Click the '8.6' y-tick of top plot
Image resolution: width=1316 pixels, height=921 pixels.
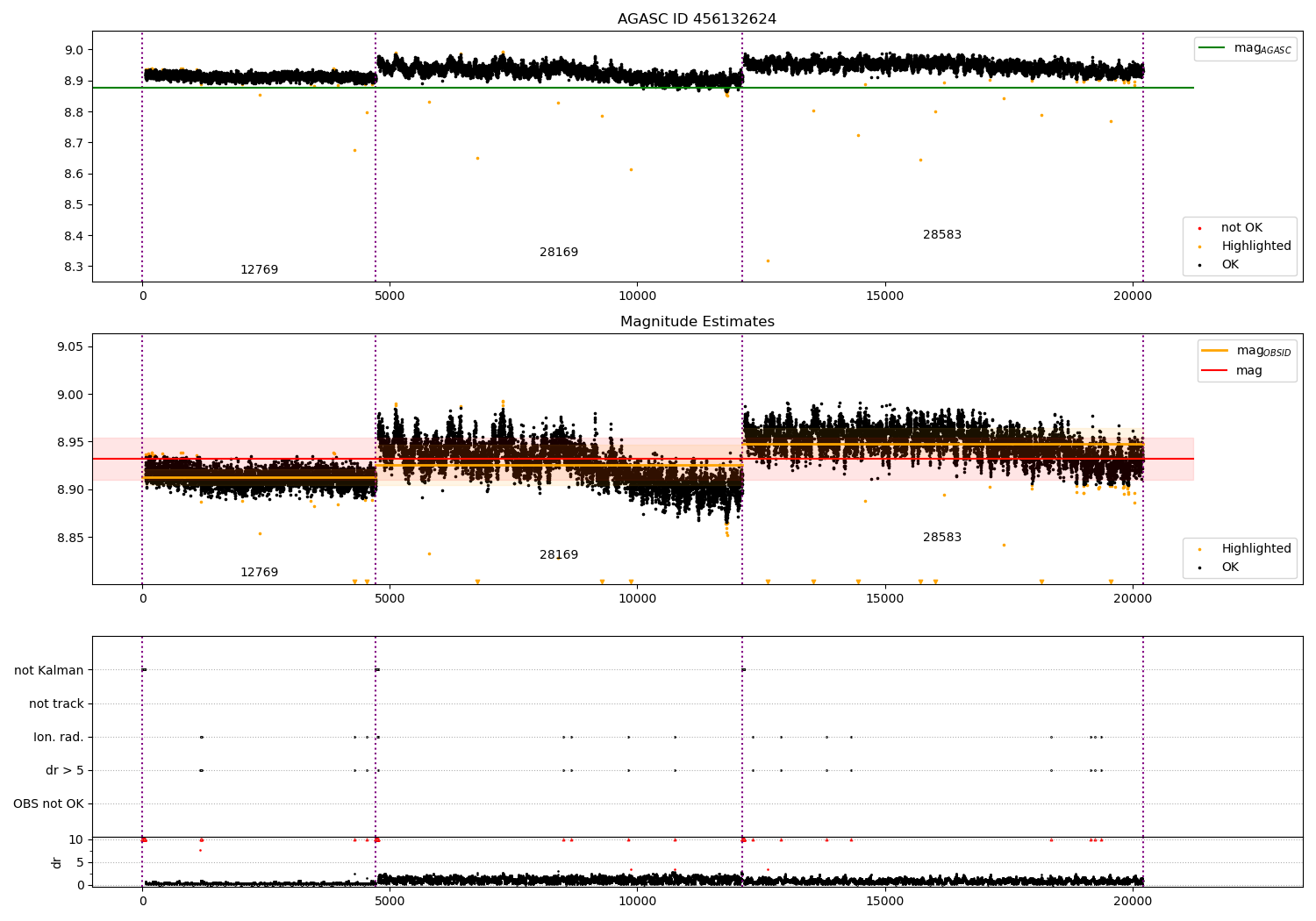(73, 174)
